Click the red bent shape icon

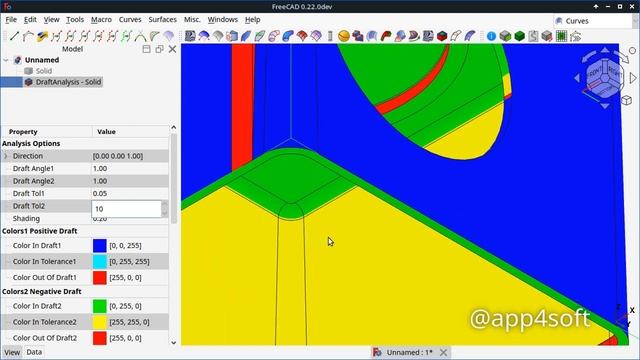pyautogui.click(x=386, y=36)
